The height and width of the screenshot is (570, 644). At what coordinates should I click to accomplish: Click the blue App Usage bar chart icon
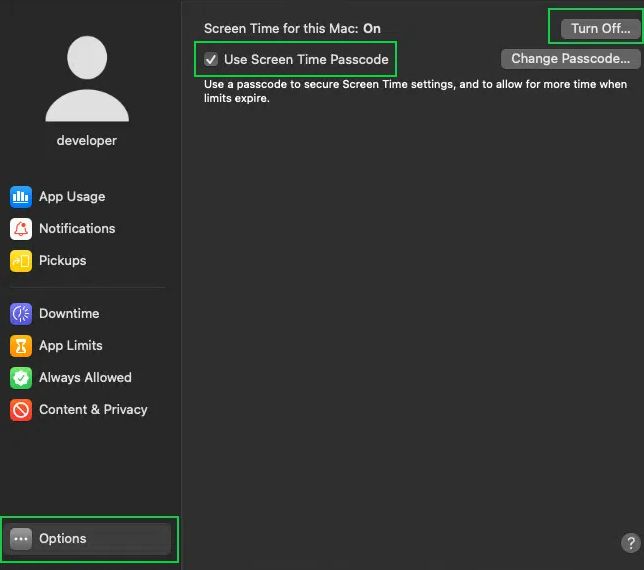point(21,197)
